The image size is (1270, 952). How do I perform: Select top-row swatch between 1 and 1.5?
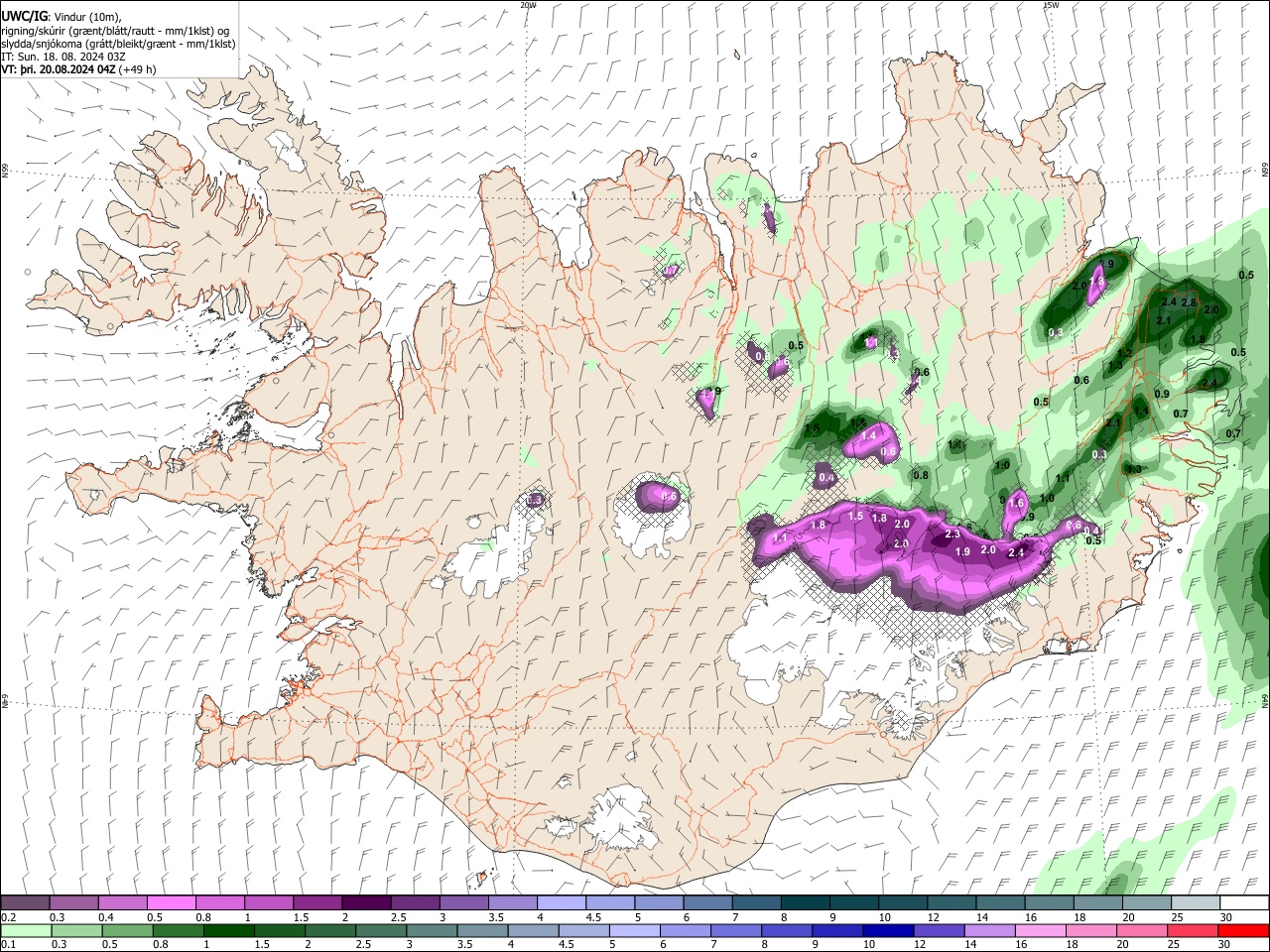click(x=268, y=903)
